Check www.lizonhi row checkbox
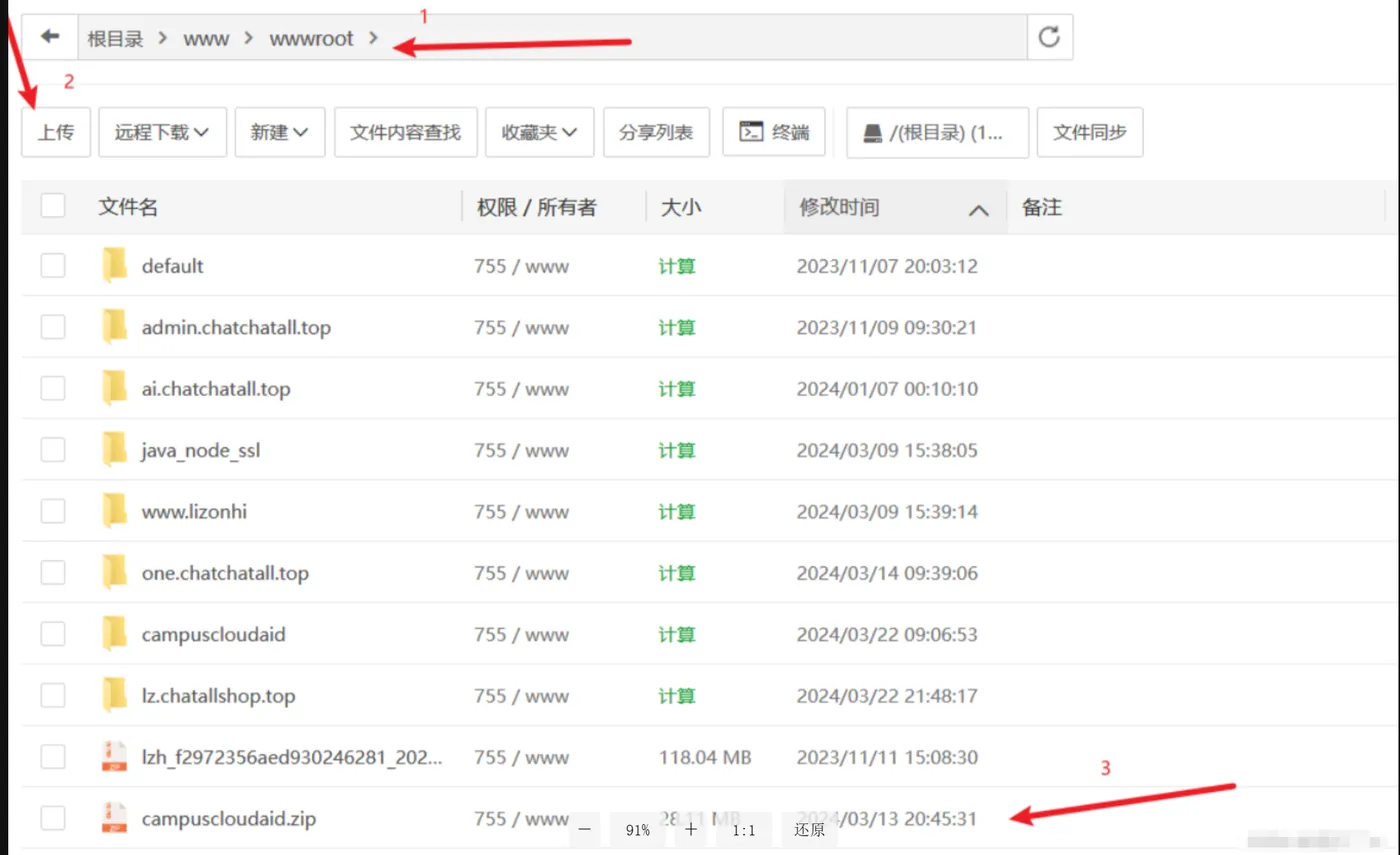The height and width of the screenshot is (855, 1400). coord(53,511)
